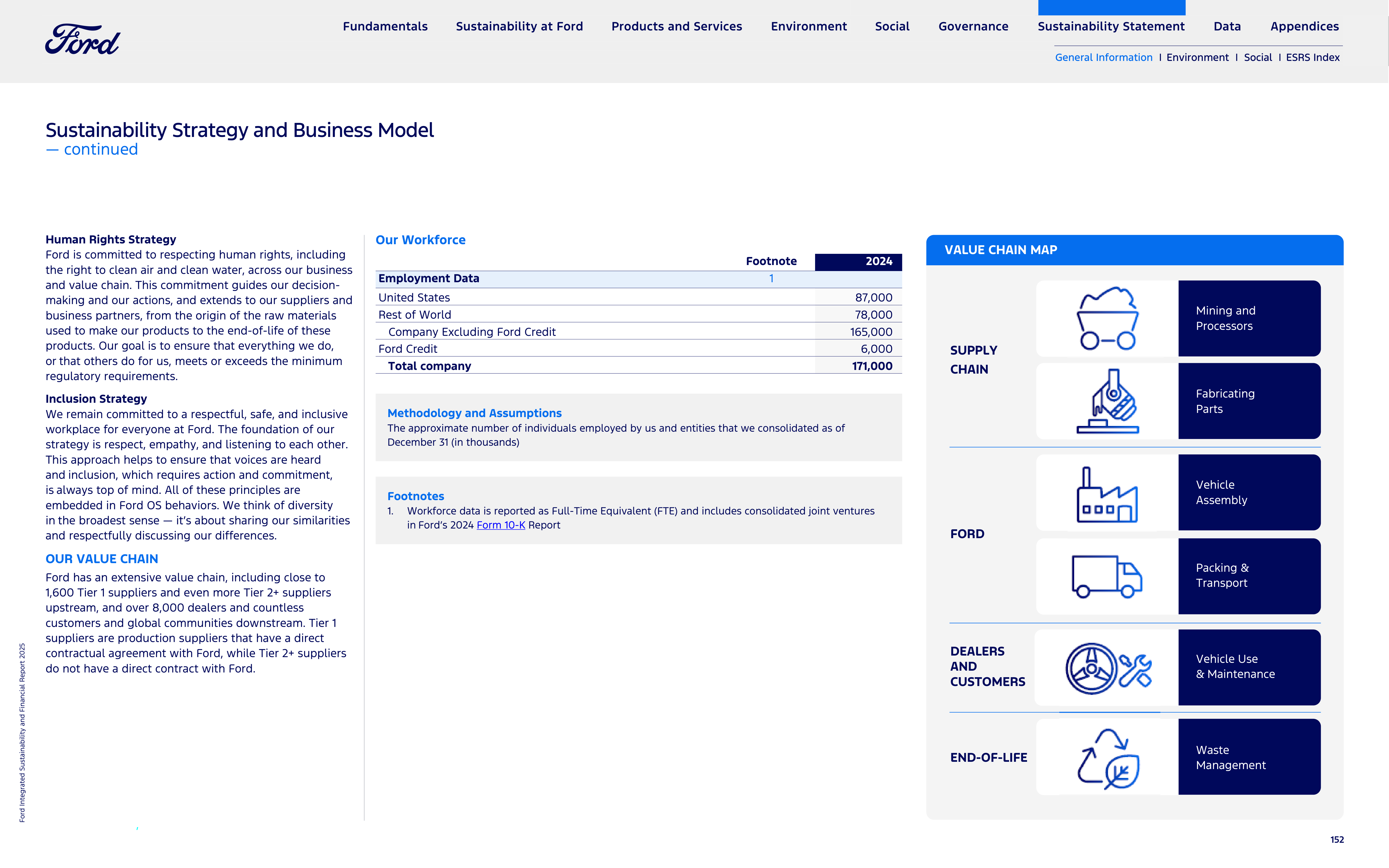Image resolution: width=1389 pixels, height=868 pixels.
Task: Click the SUPPLY CHAIN label
Action: (x=973, y=360)
